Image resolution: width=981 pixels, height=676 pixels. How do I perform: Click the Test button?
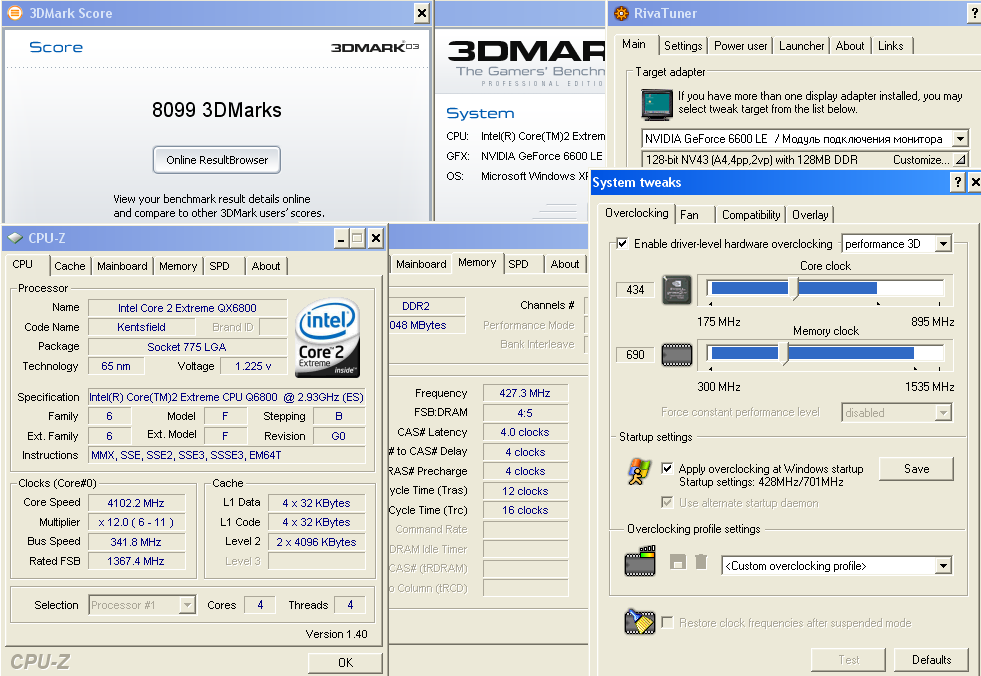pyautogui.click(x=848, y=660)
